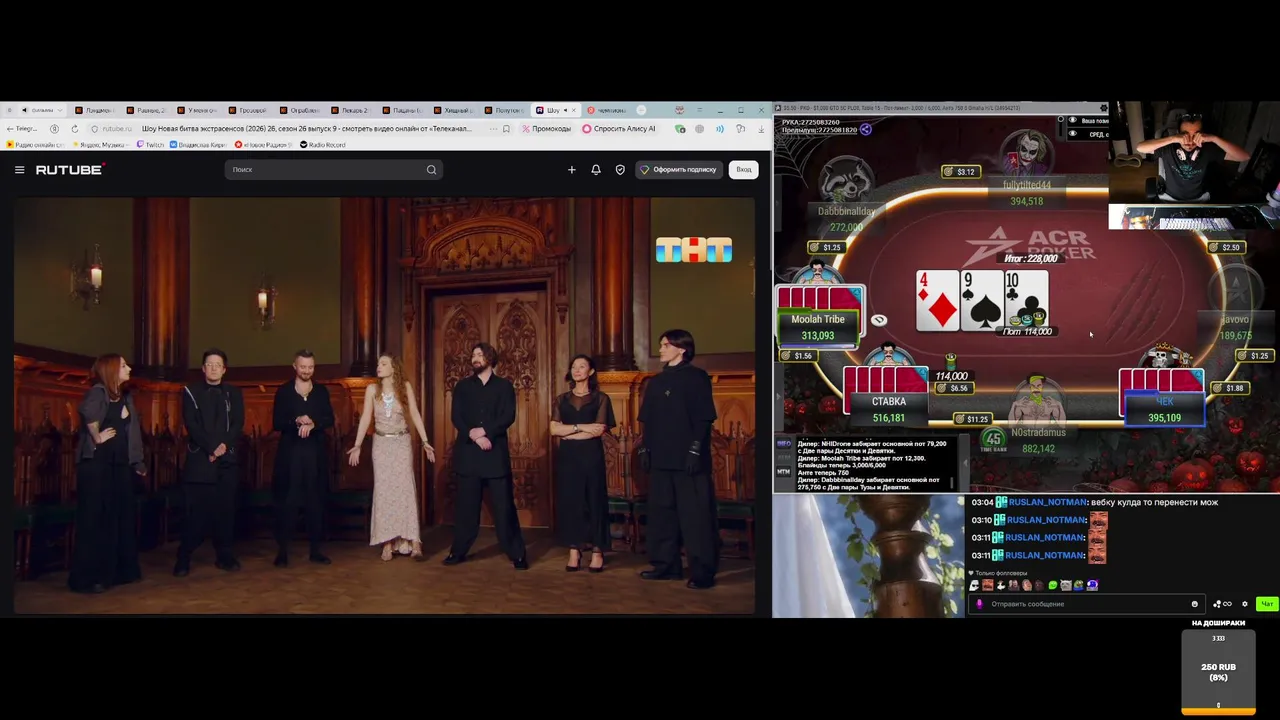Click the $3.12 bounty badge

coord(959,172)
